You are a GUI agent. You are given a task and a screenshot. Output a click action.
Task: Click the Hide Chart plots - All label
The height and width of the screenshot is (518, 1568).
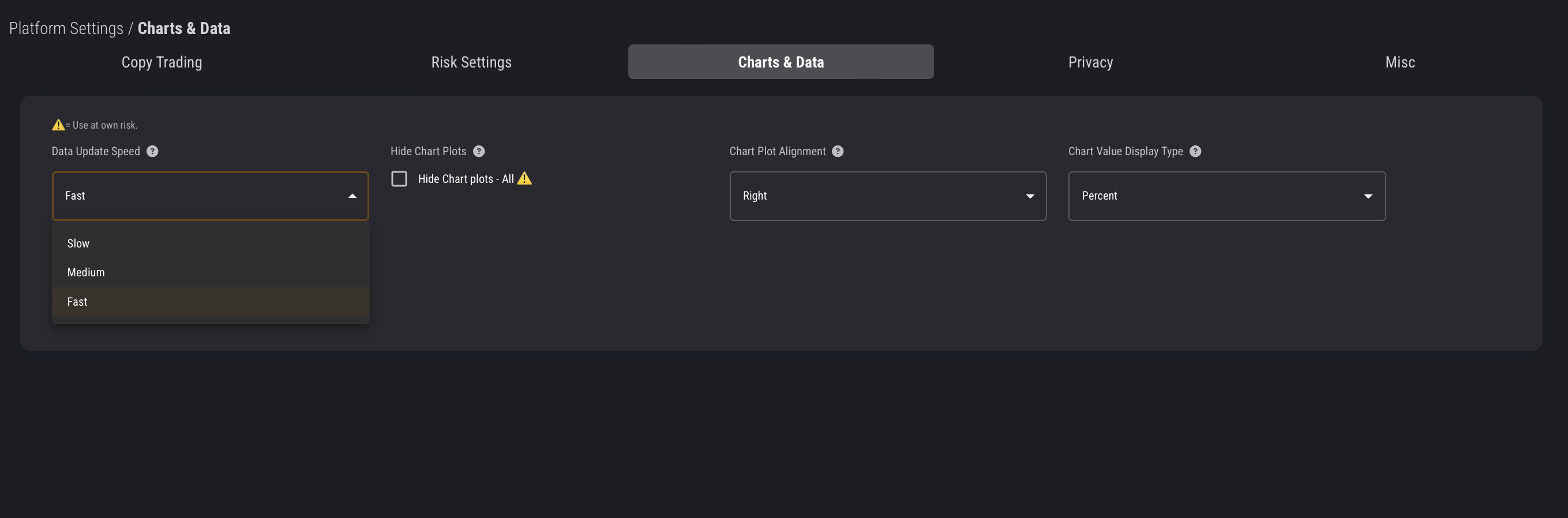466,179
